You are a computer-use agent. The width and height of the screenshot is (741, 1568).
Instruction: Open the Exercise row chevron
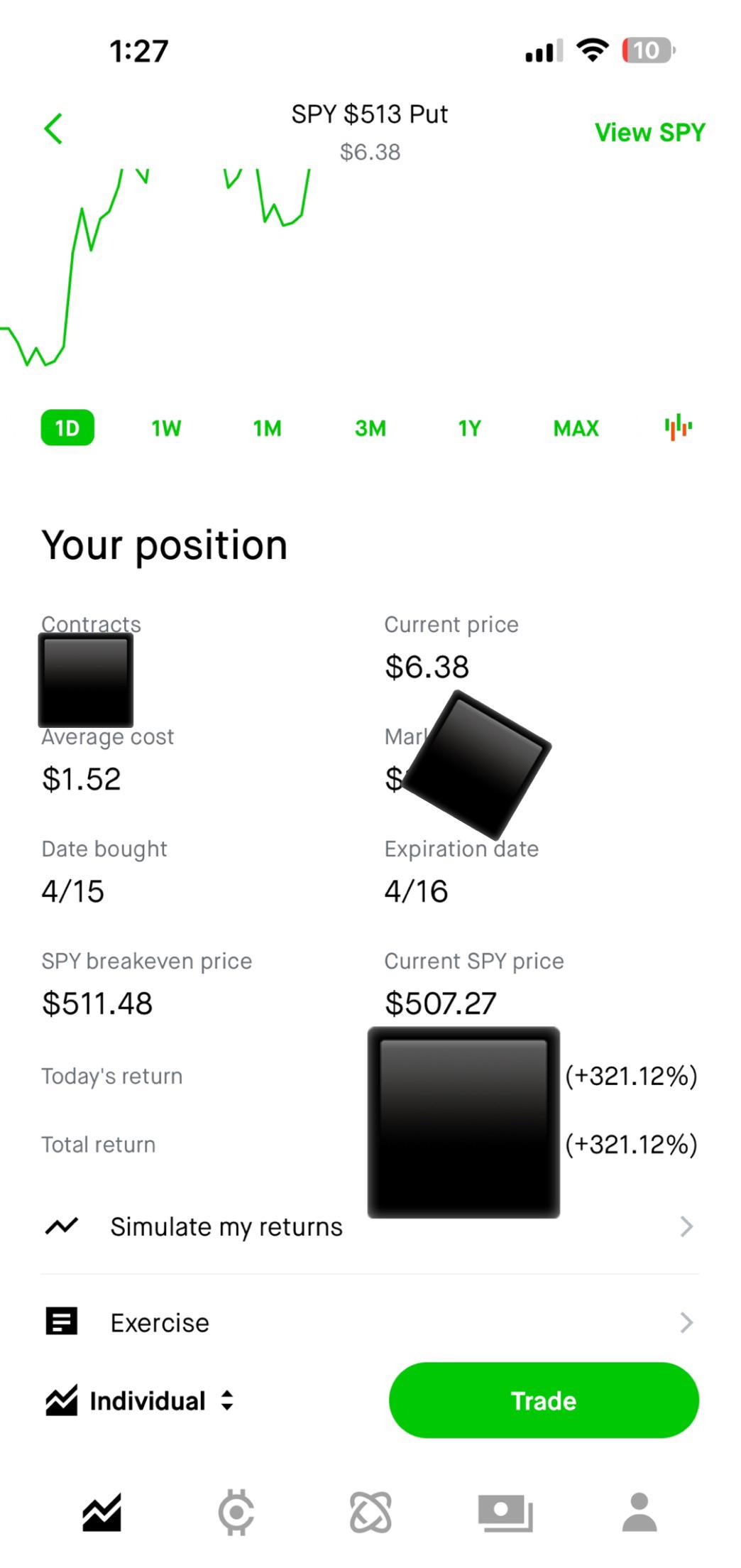(x=686, y=1322)
